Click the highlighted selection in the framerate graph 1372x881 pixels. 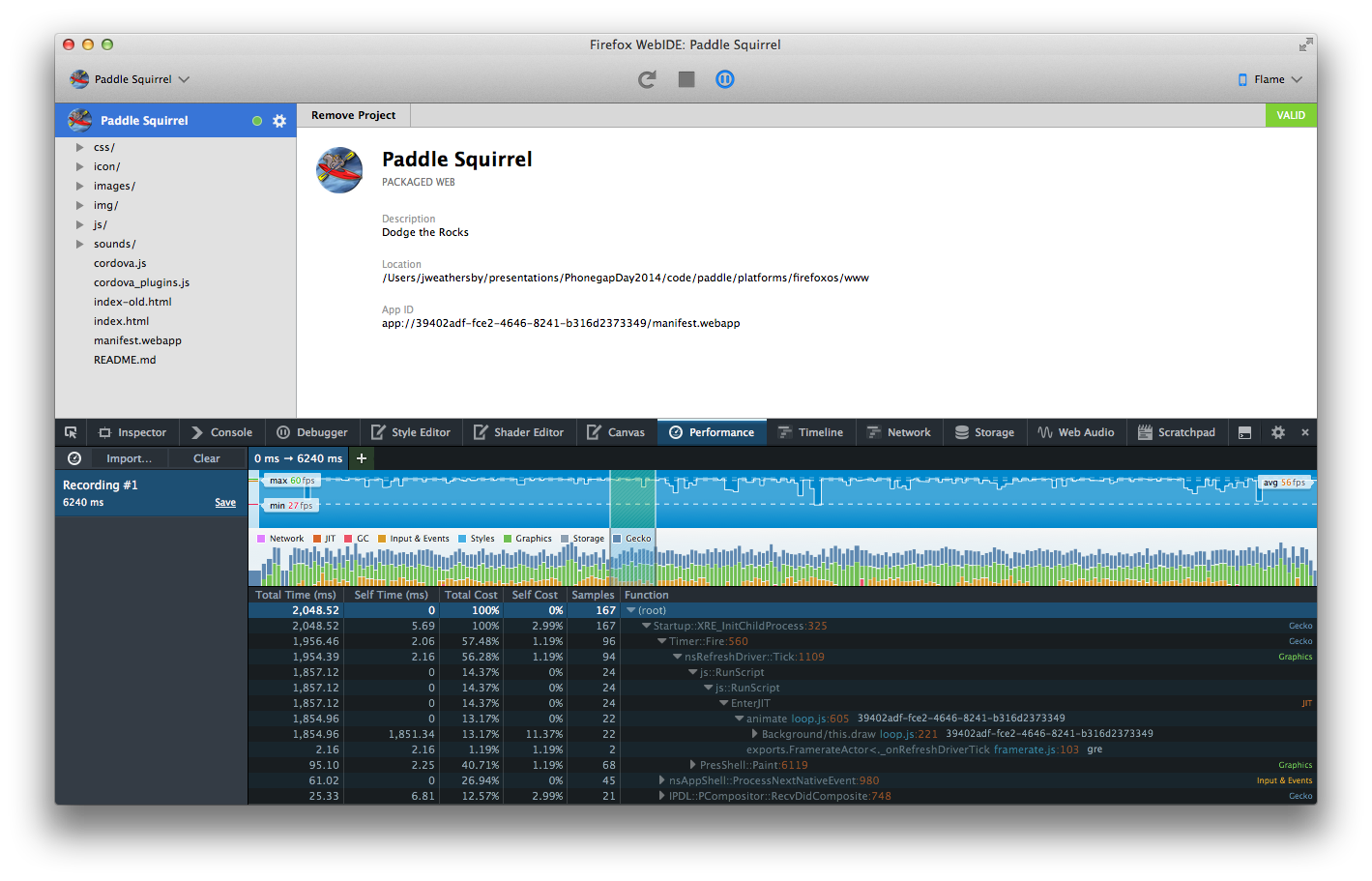point(632,500)
